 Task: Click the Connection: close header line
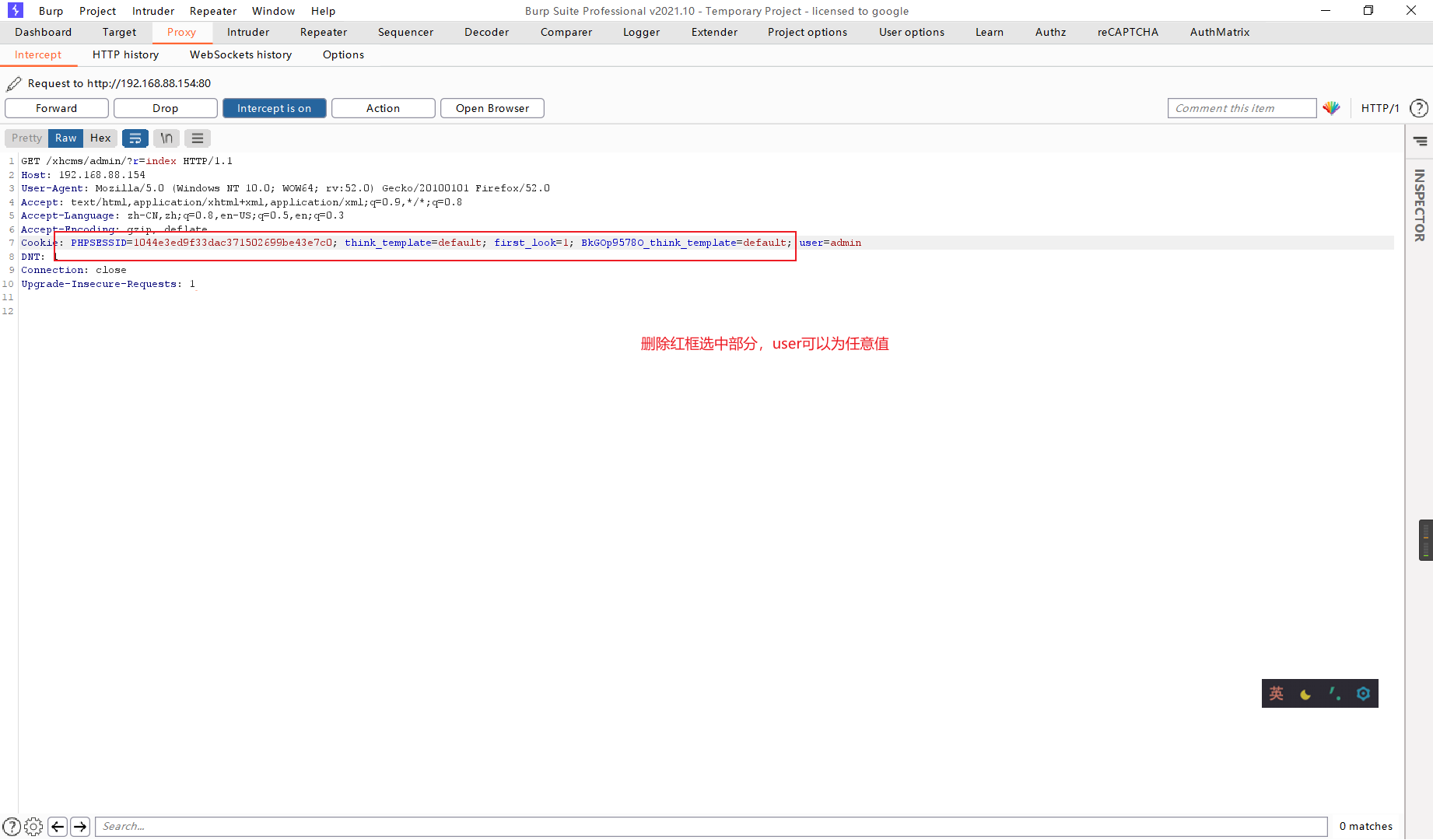[x=74, y=270]
